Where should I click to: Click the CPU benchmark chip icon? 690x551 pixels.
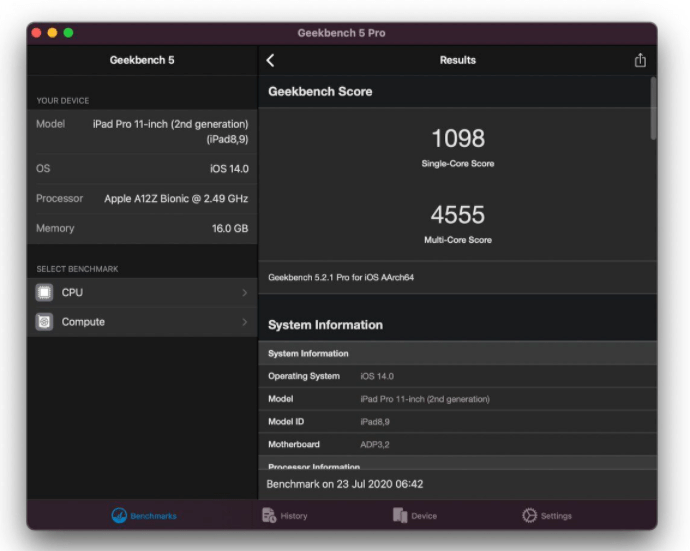[x=44, y=293]
